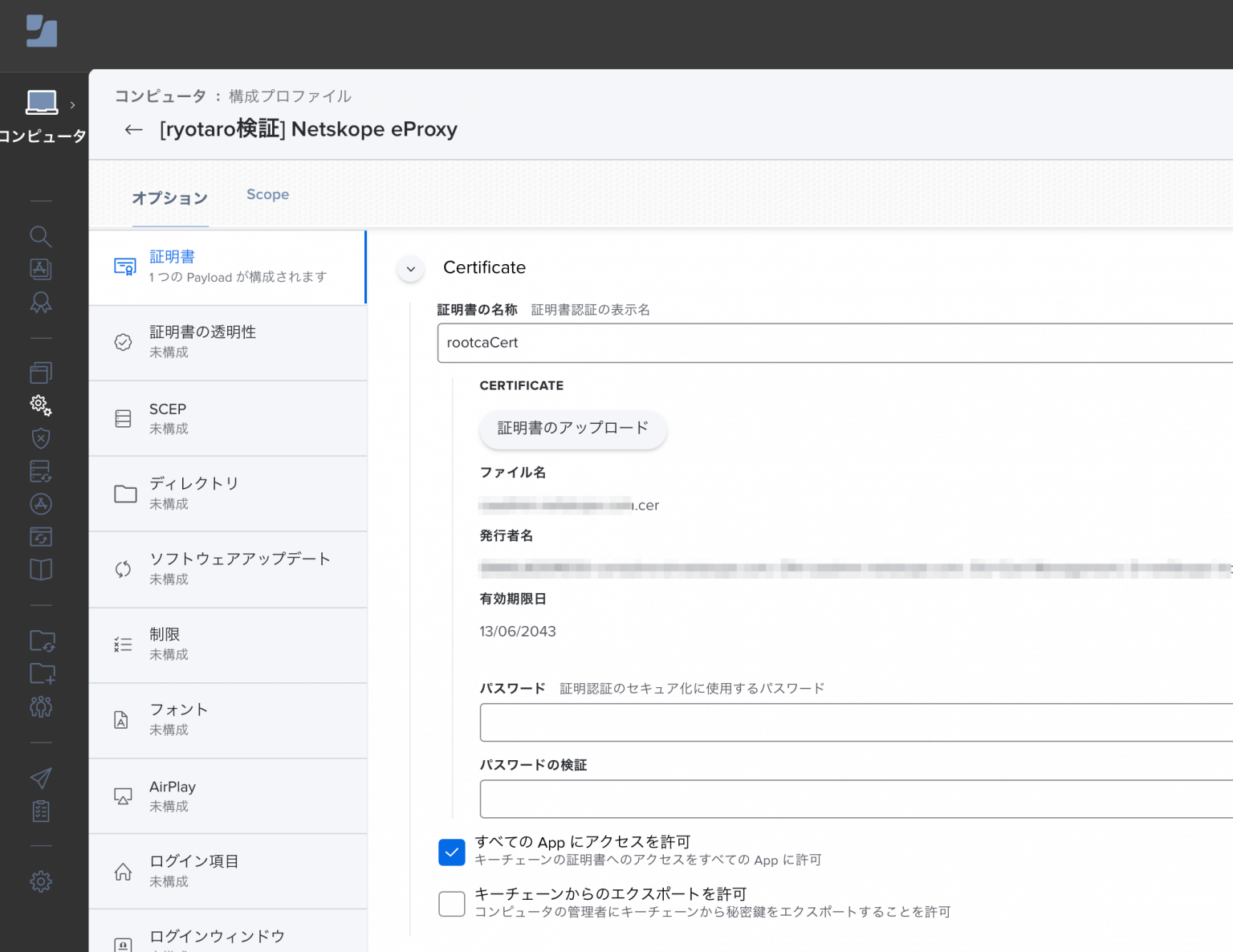Click the back arrow beside the profile title
Image resolution: width=1233 pixels, height=952 pixels.
(133, 129)
